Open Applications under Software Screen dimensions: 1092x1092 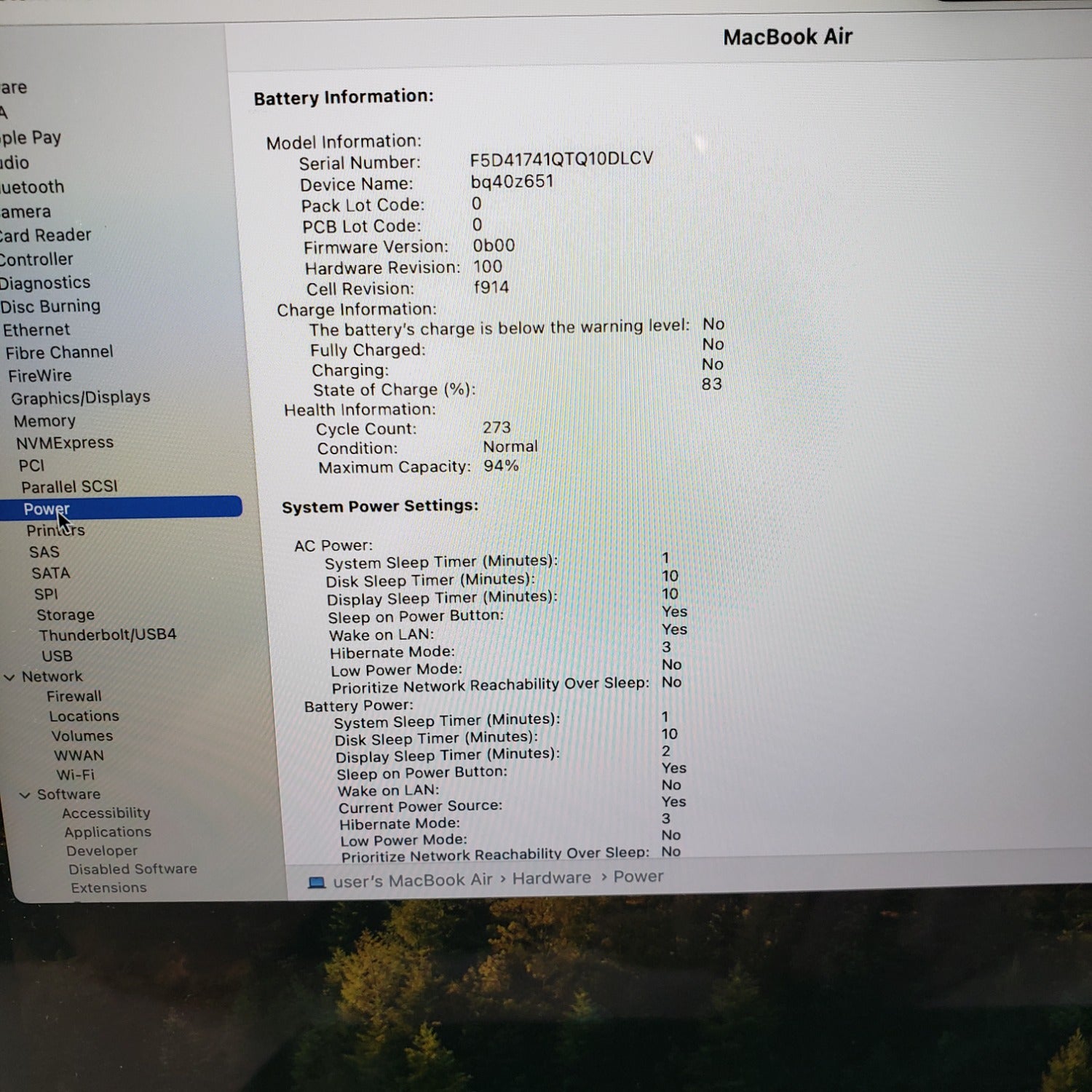[x=108, y=832]
